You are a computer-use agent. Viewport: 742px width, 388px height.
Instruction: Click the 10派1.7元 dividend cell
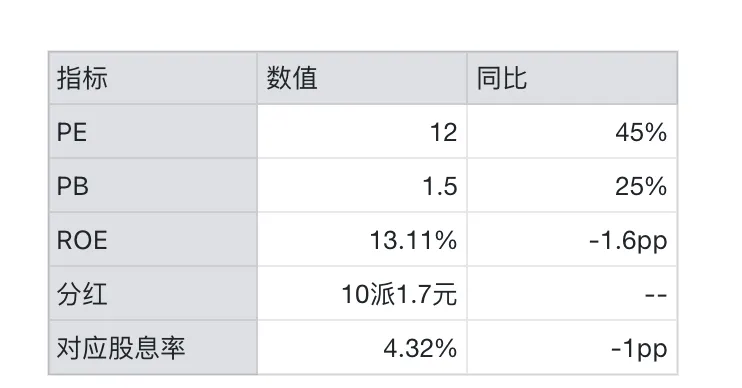(362, 293)
